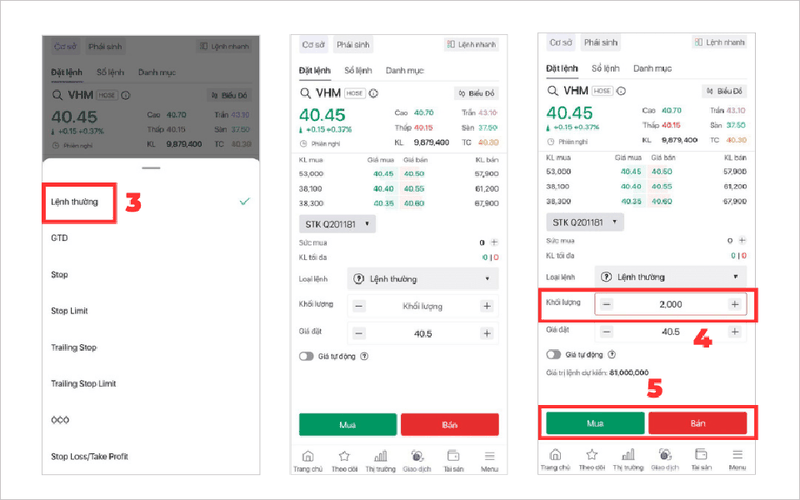Tap green Mua button in middle screen
Screen dimensions: 800x500
tap(347, 424)
